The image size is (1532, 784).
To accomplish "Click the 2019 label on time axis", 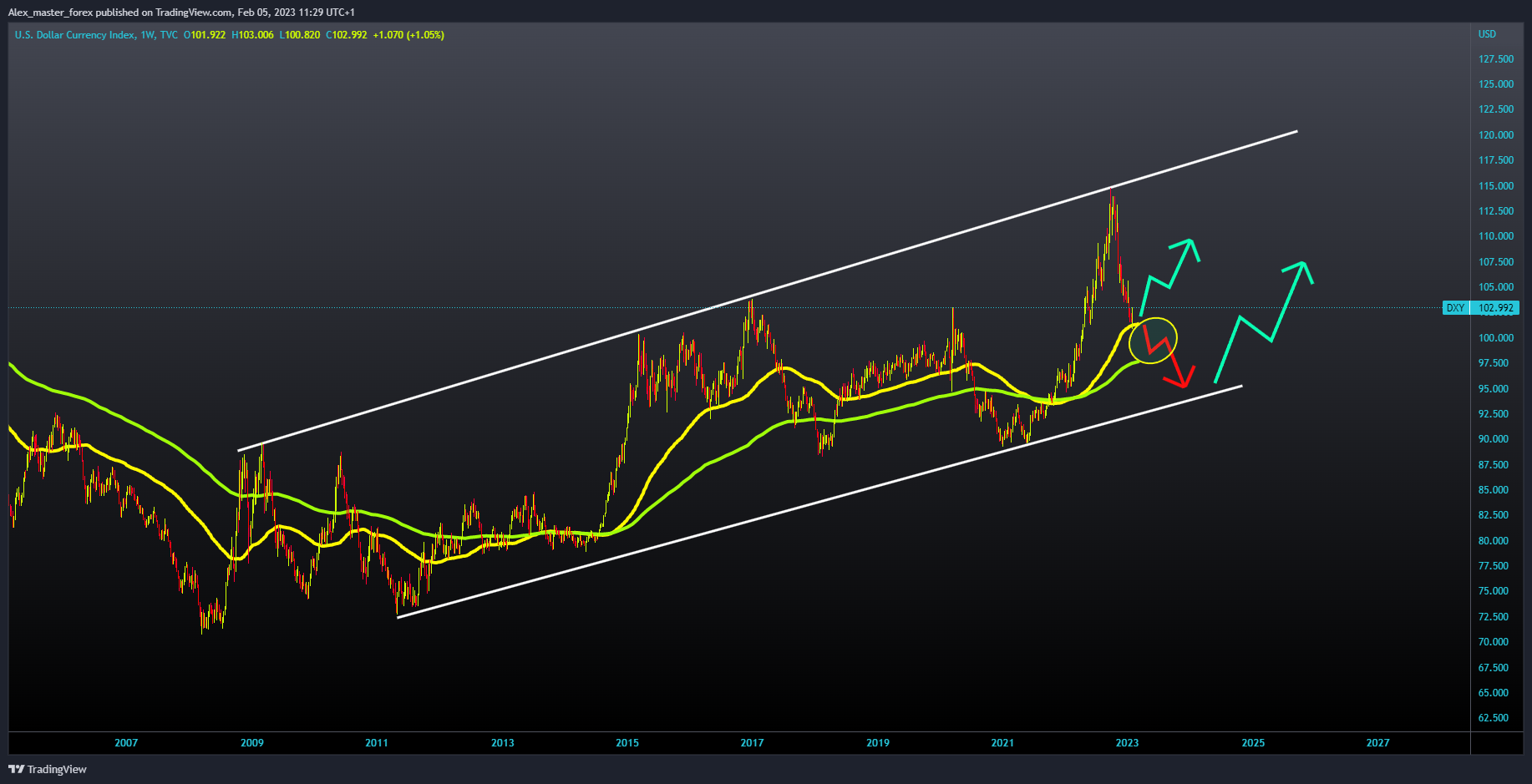I will [878, 743].
